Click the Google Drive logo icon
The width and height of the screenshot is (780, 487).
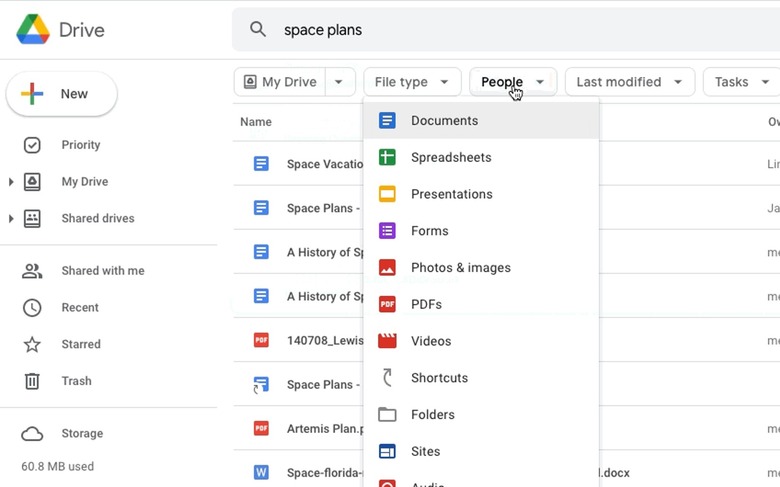coord(33,30)
